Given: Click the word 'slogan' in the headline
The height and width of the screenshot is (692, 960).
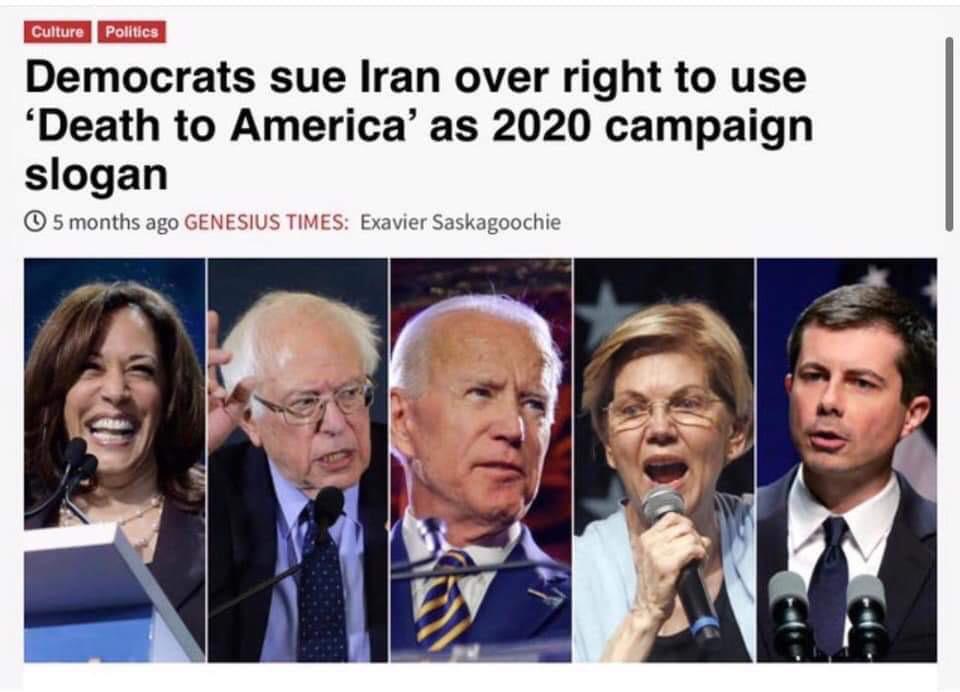Looking at the screenshot, I should 96,175.
